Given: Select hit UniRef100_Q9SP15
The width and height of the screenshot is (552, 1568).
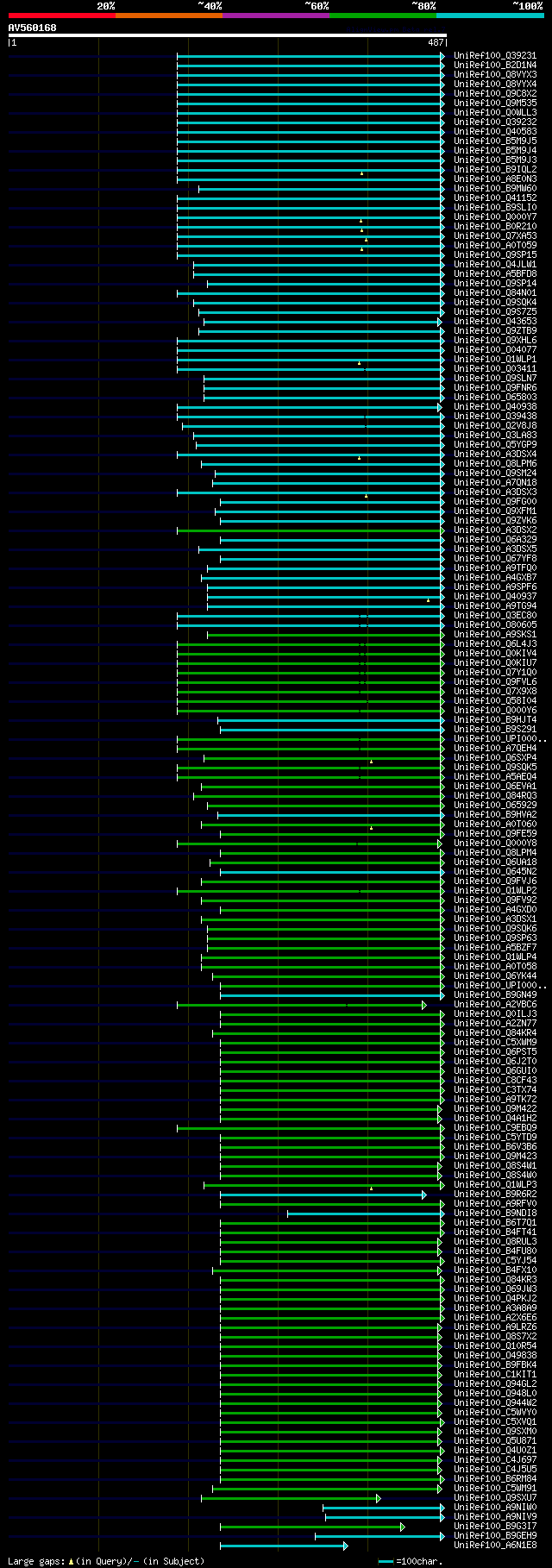Looking at the screenshot, I should coord(495,255).
